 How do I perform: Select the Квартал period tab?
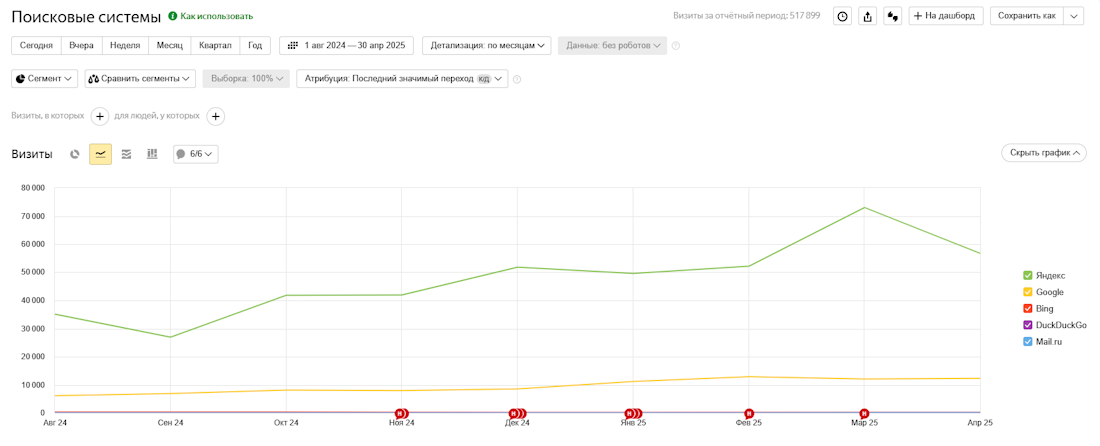pyautogui.click(x=215, y=45)
